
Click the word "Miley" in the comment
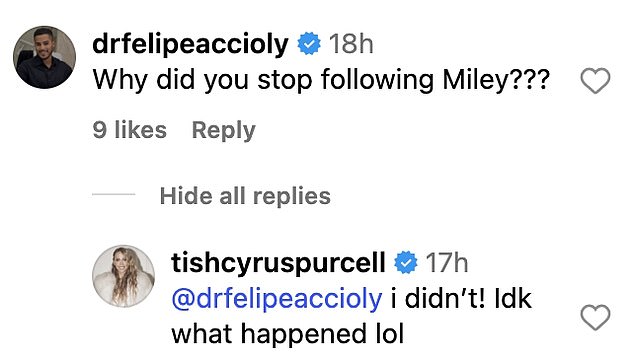(475, 80)
